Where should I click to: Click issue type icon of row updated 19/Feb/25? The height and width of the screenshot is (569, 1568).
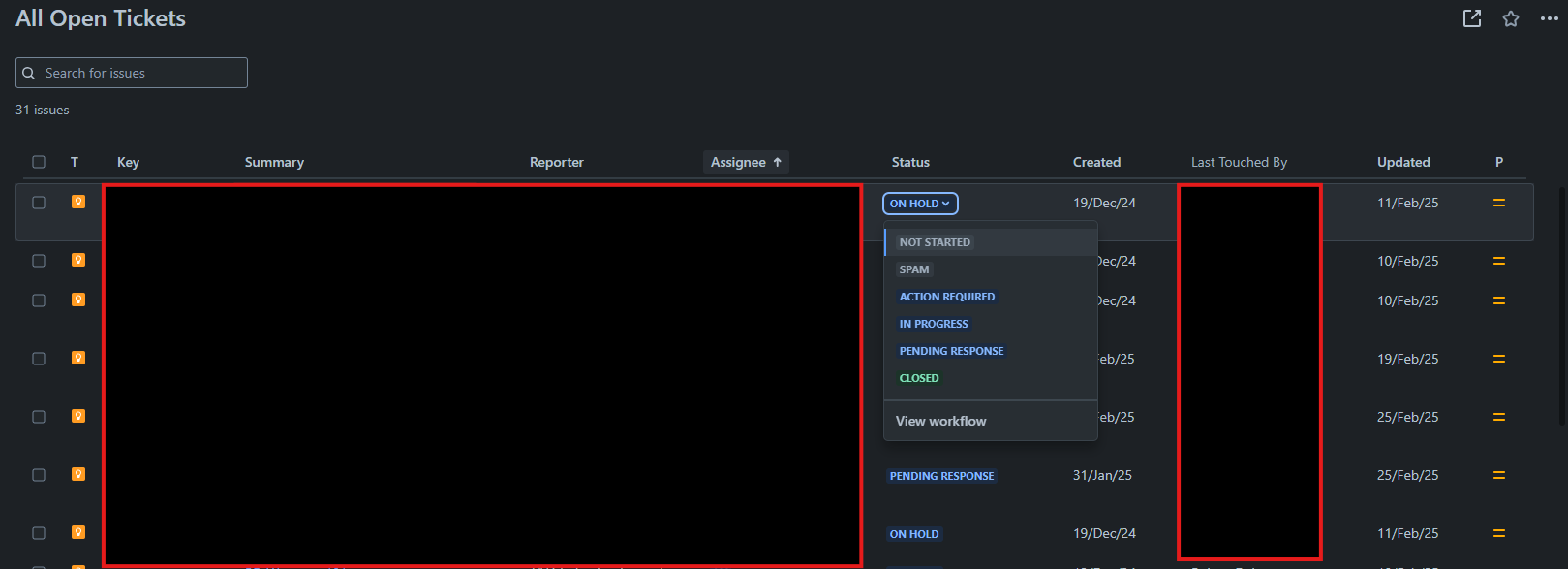(78, 358)
